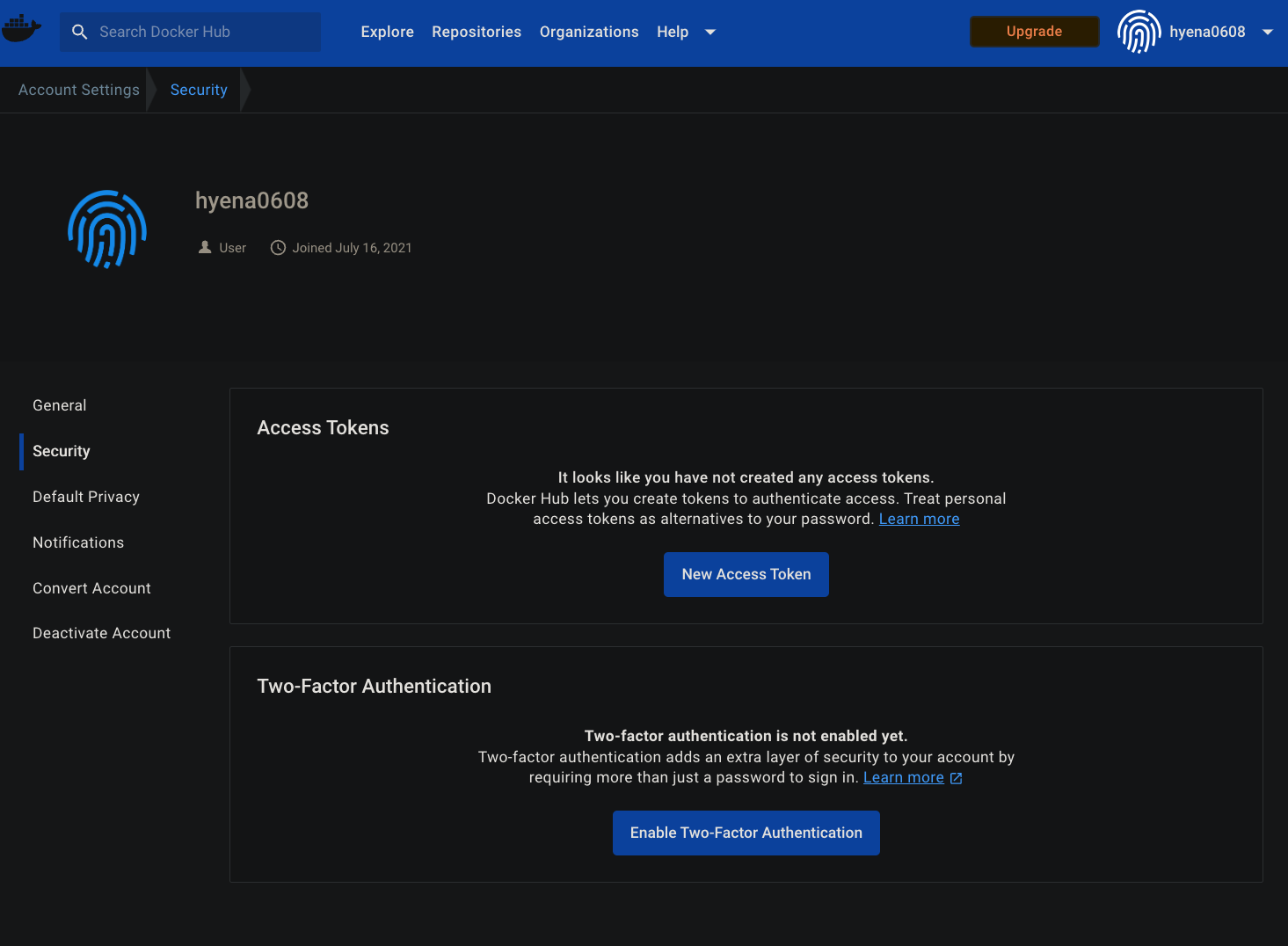The width and height of the screenshot is (1288, 946).
Task: Open the hyena0608 account dropdown arrow
Action: coord(1268,32)
